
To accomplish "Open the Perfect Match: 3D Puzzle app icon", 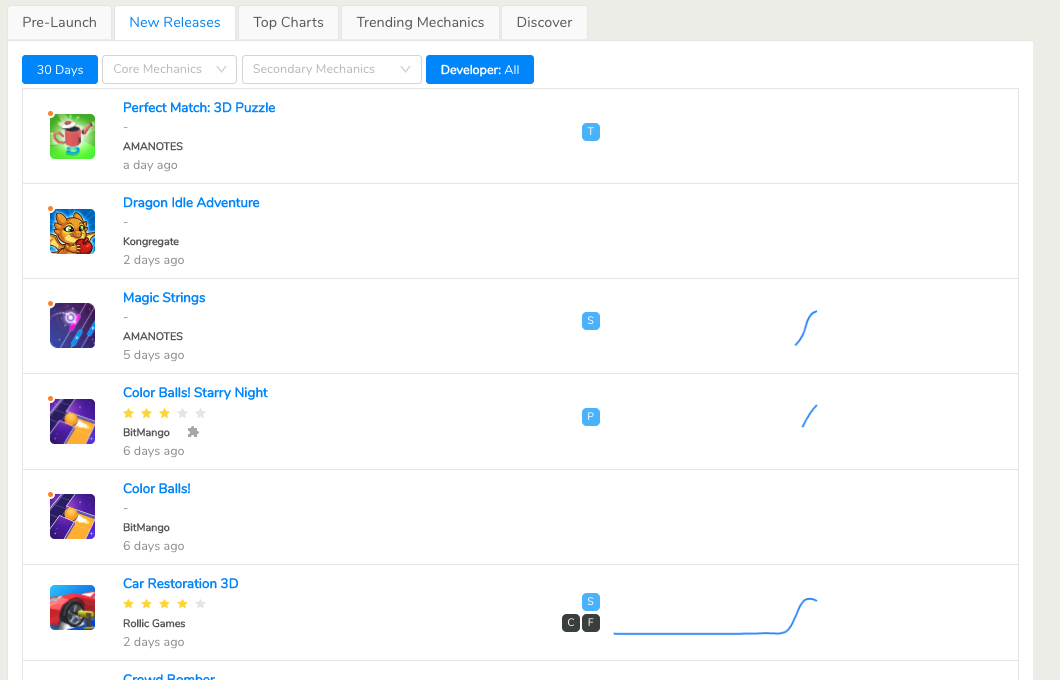I will [72, 137].
